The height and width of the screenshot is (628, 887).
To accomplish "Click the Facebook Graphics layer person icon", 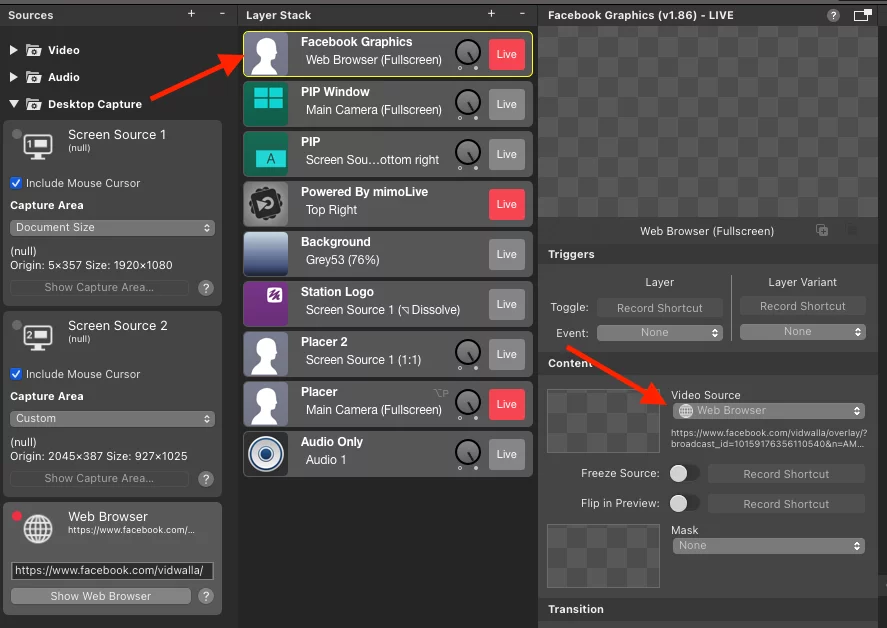I will pos(266,54).
